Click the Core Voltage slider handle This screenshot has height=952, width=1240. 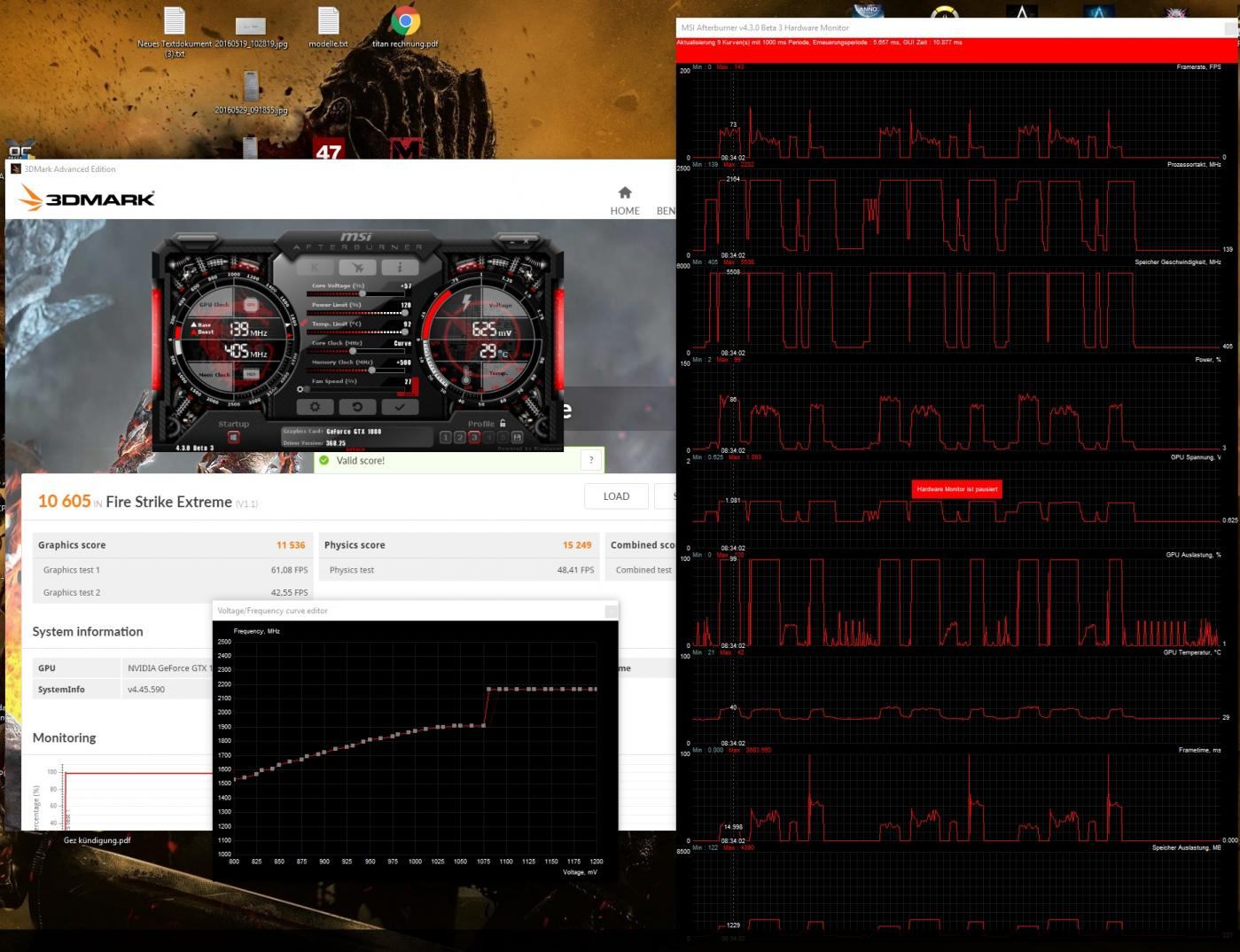click(x=362, y=293)
